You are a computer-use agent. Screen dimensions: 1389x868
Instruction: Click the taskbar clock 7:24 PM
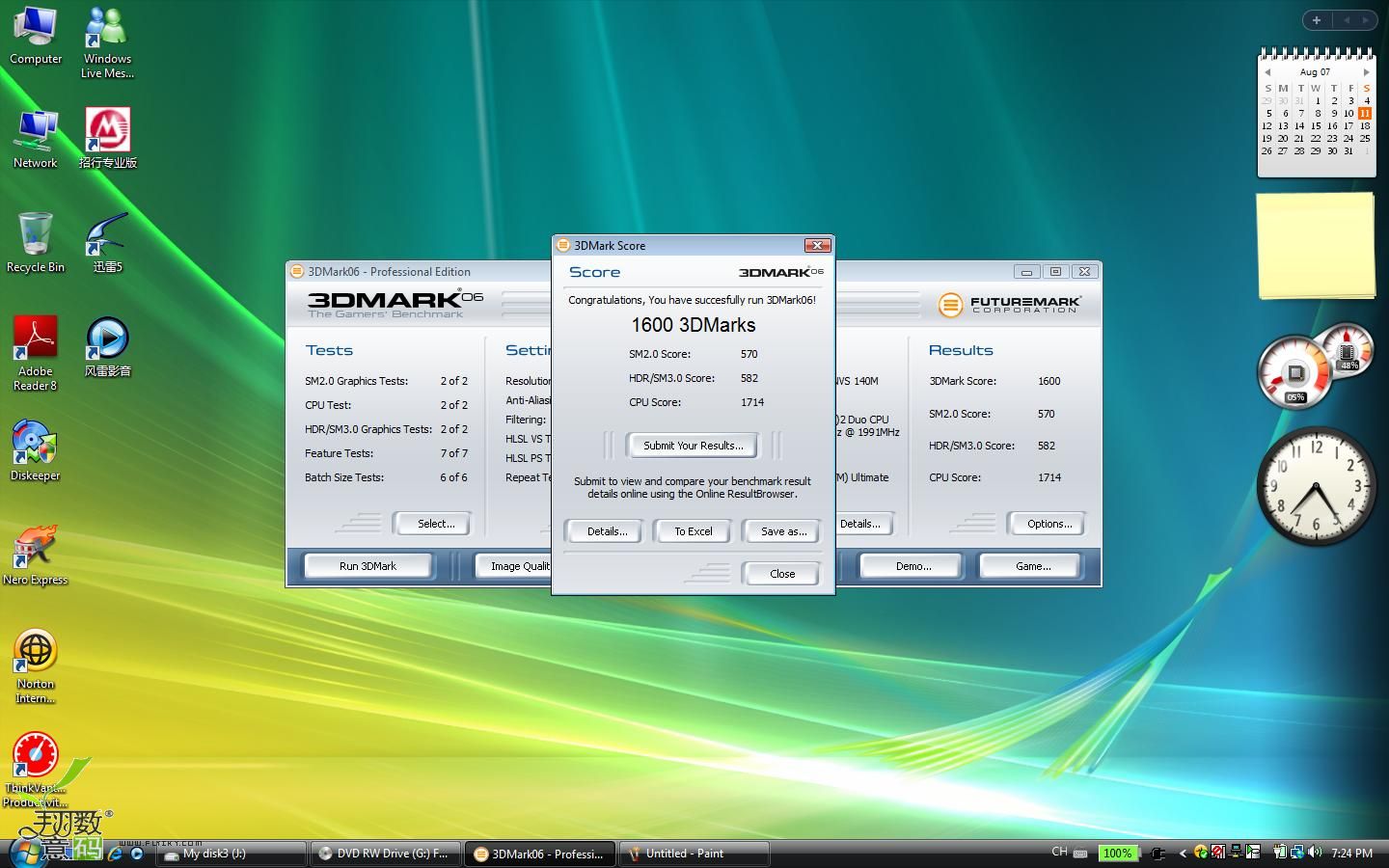[x=1351, y=854]
